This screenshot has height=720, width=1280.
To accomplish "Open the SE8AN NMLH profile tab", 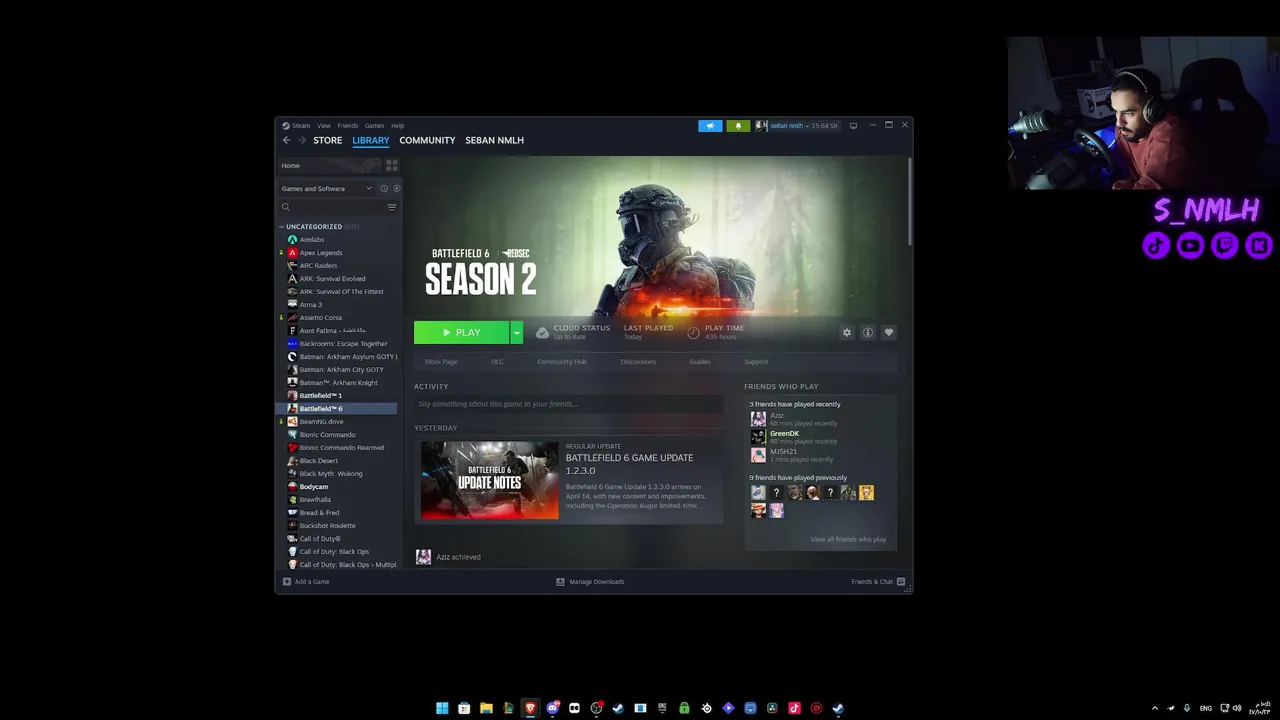I will click(x=494, y=140).
